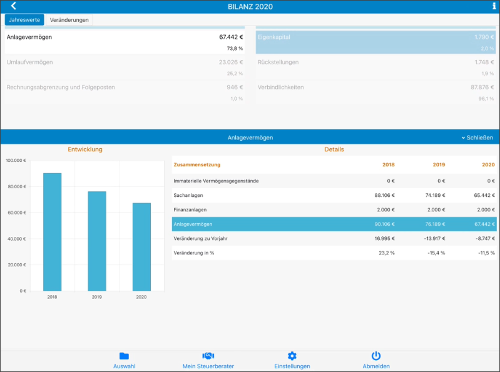Select the Umlaufvermögen balance row
Screen dimensions: 500x372
tap(125, 67)
